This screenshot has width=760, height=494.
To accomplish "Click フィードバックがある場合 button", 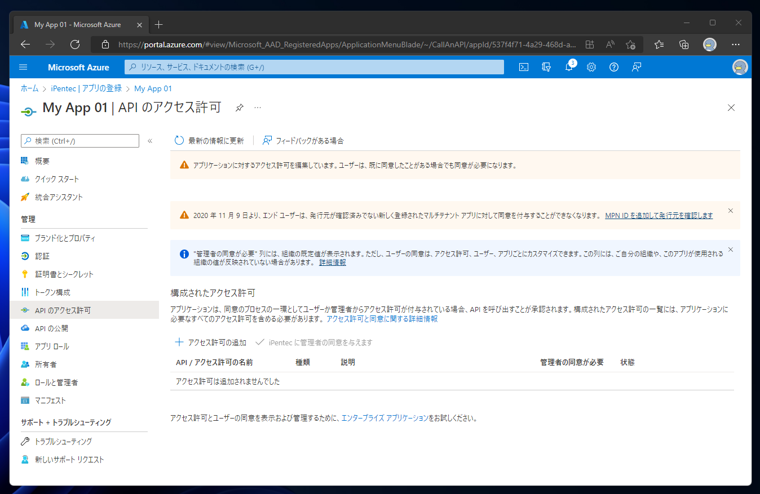I will (303, 141).
